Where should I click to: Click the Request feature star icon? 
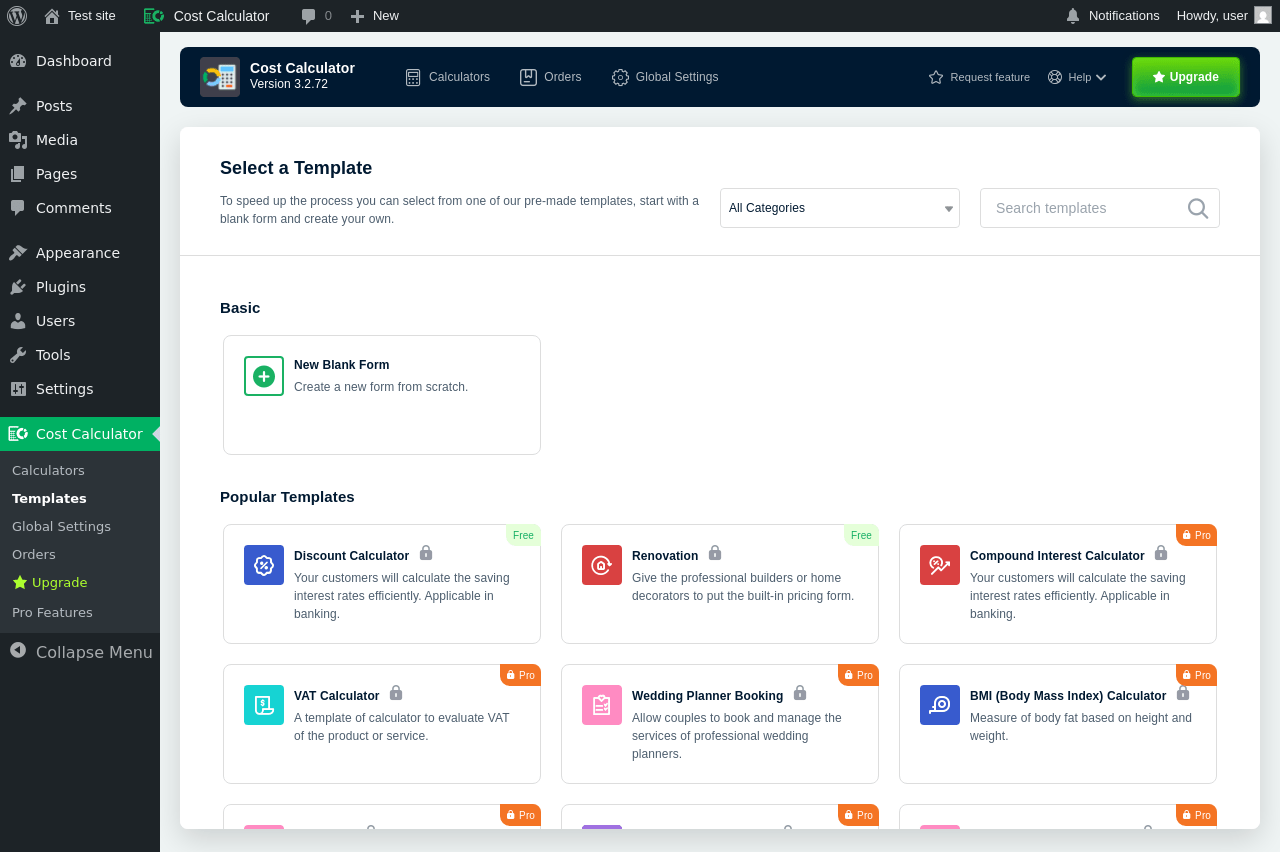(x=936, y=77)
